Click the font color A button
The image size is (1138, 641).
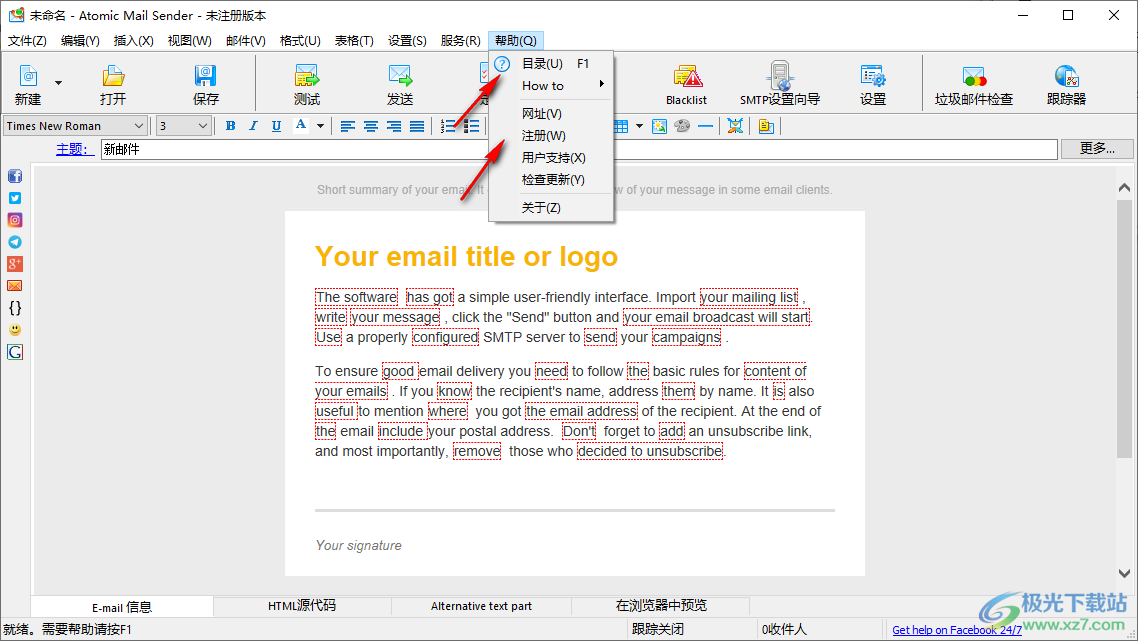click(x=300, y=126)
